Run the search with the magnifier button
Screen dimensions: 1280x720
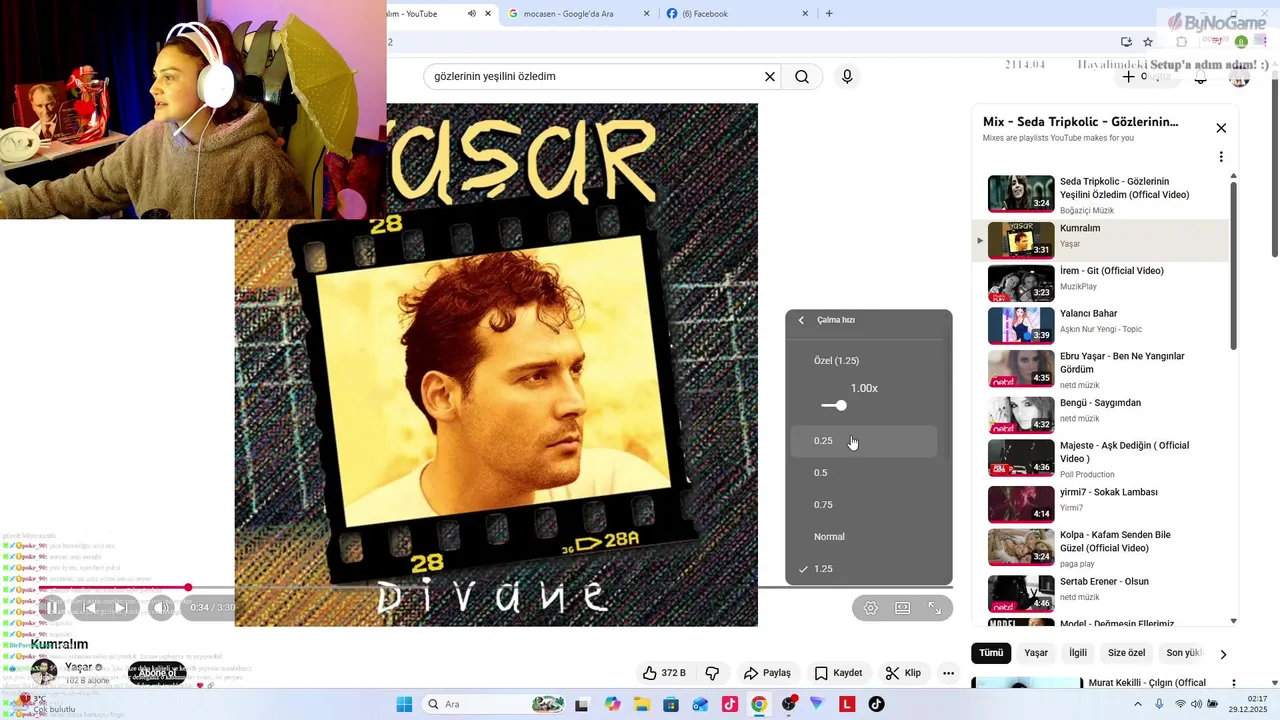(x=802, y=77)
